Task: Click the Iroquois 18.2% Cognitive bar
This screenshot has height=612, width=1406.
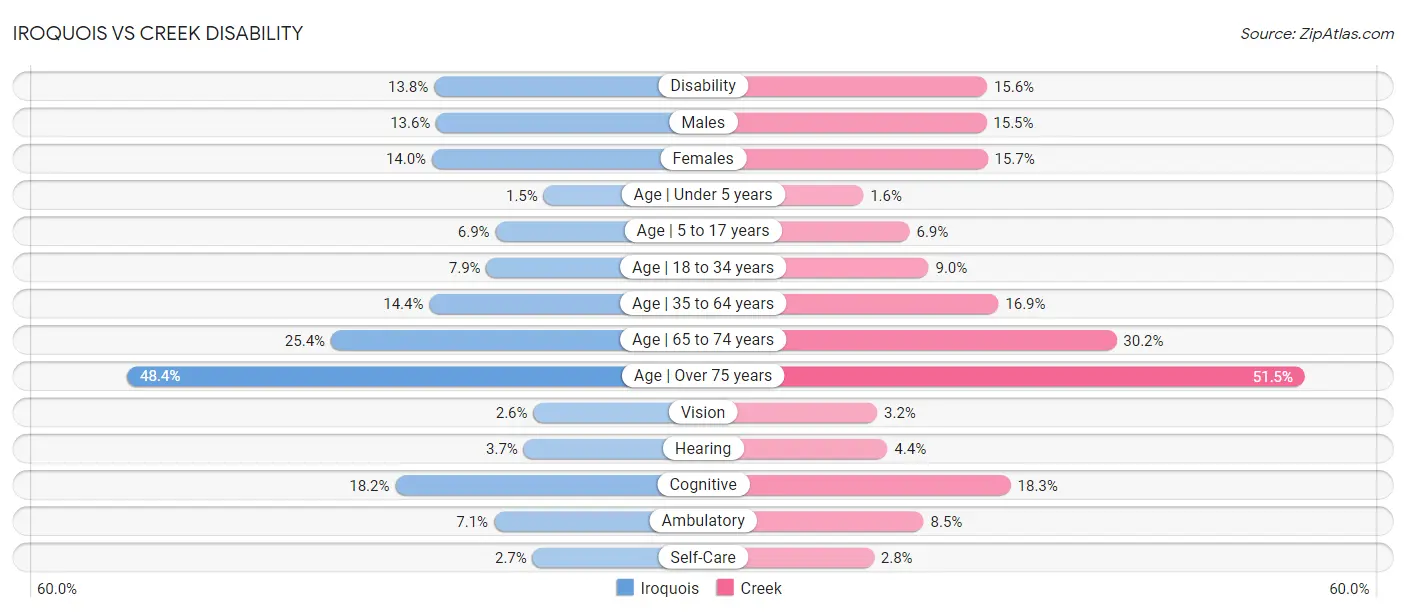Action: [528, 485]
